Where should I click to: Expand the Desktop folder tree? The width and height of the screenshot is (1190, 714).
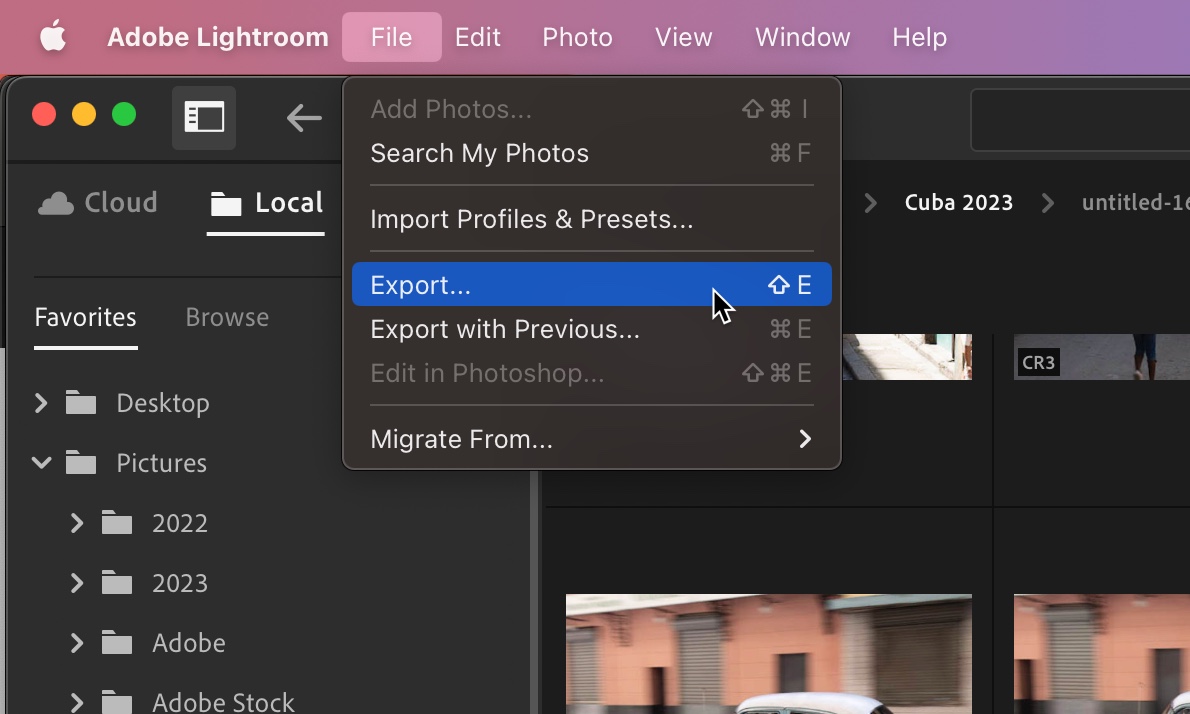pyautogui.click(x=41, y=403)
